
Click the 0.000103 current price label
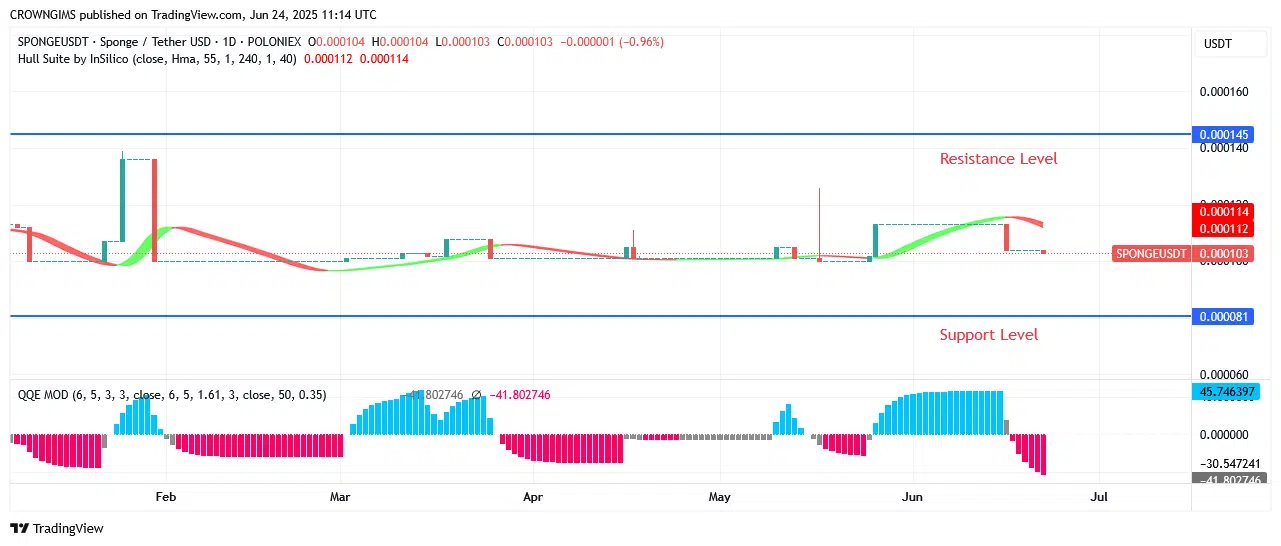(x=1224, y=254)
